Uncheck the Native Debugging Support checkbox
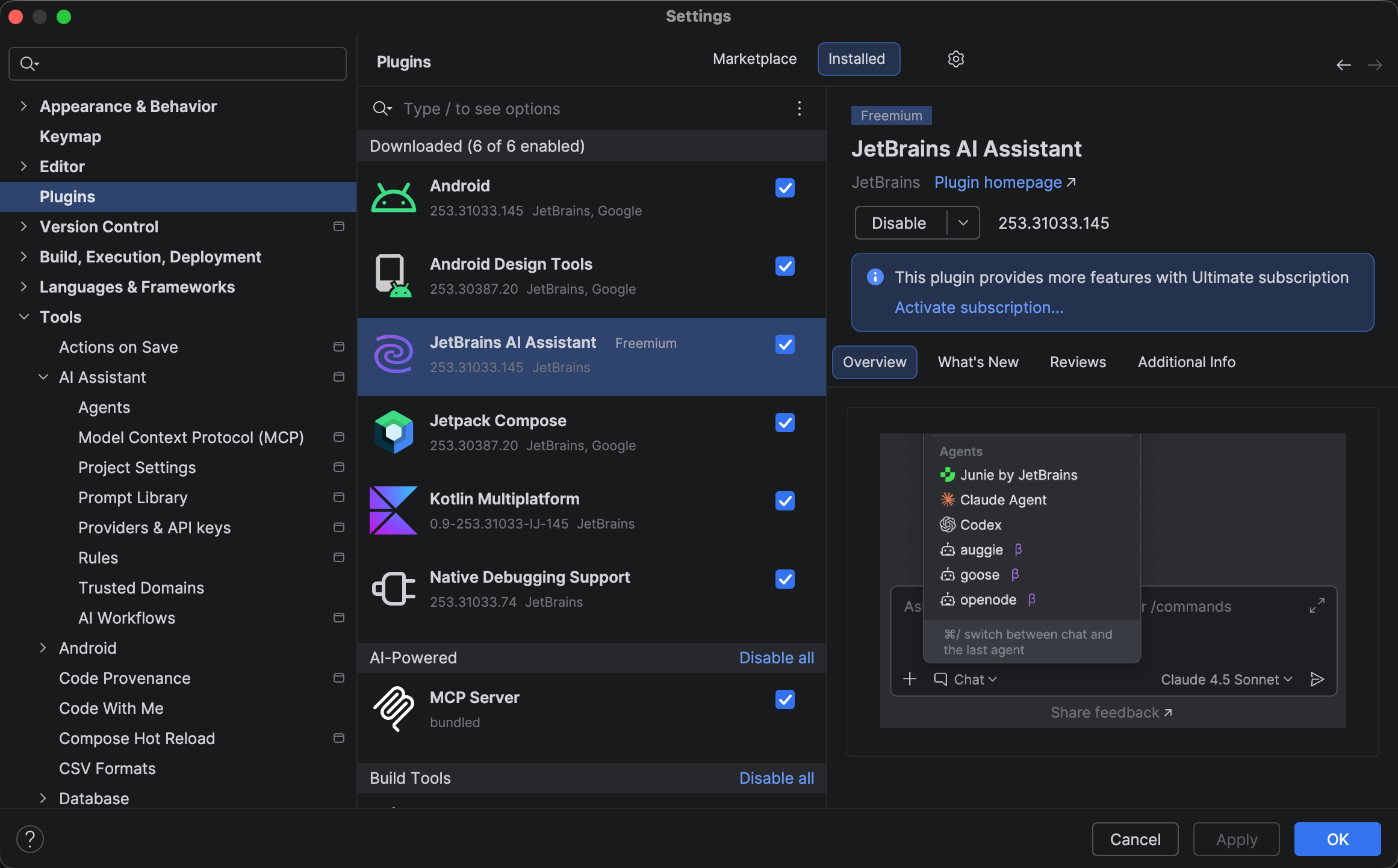The height and width of the screenshot is (868, 1398). 785,579
